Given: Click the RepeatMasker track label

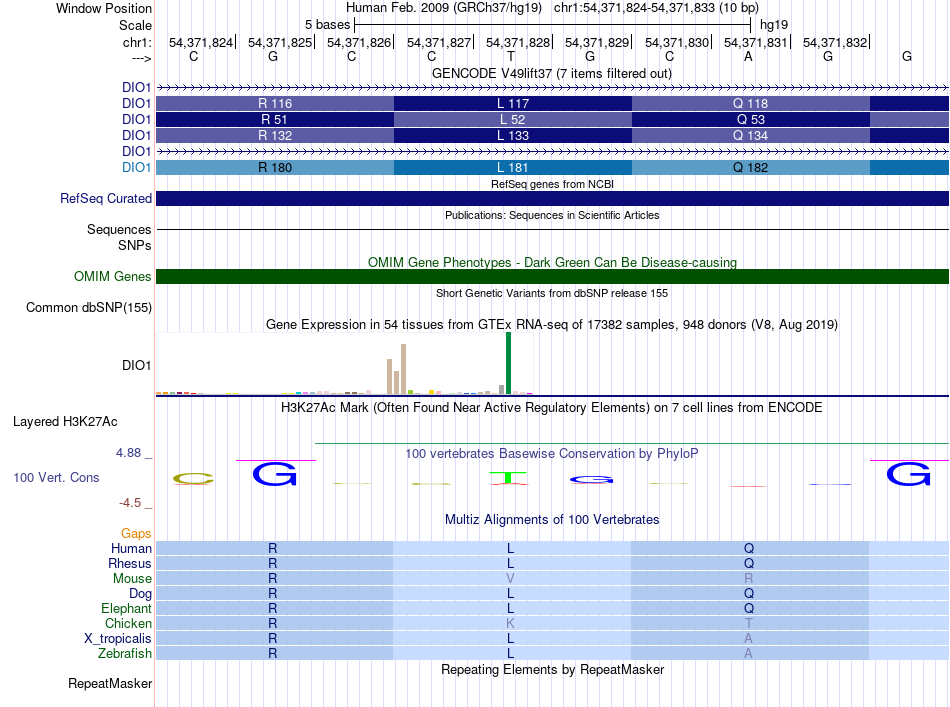Looking at the screenshot, I should coord(110,683).
